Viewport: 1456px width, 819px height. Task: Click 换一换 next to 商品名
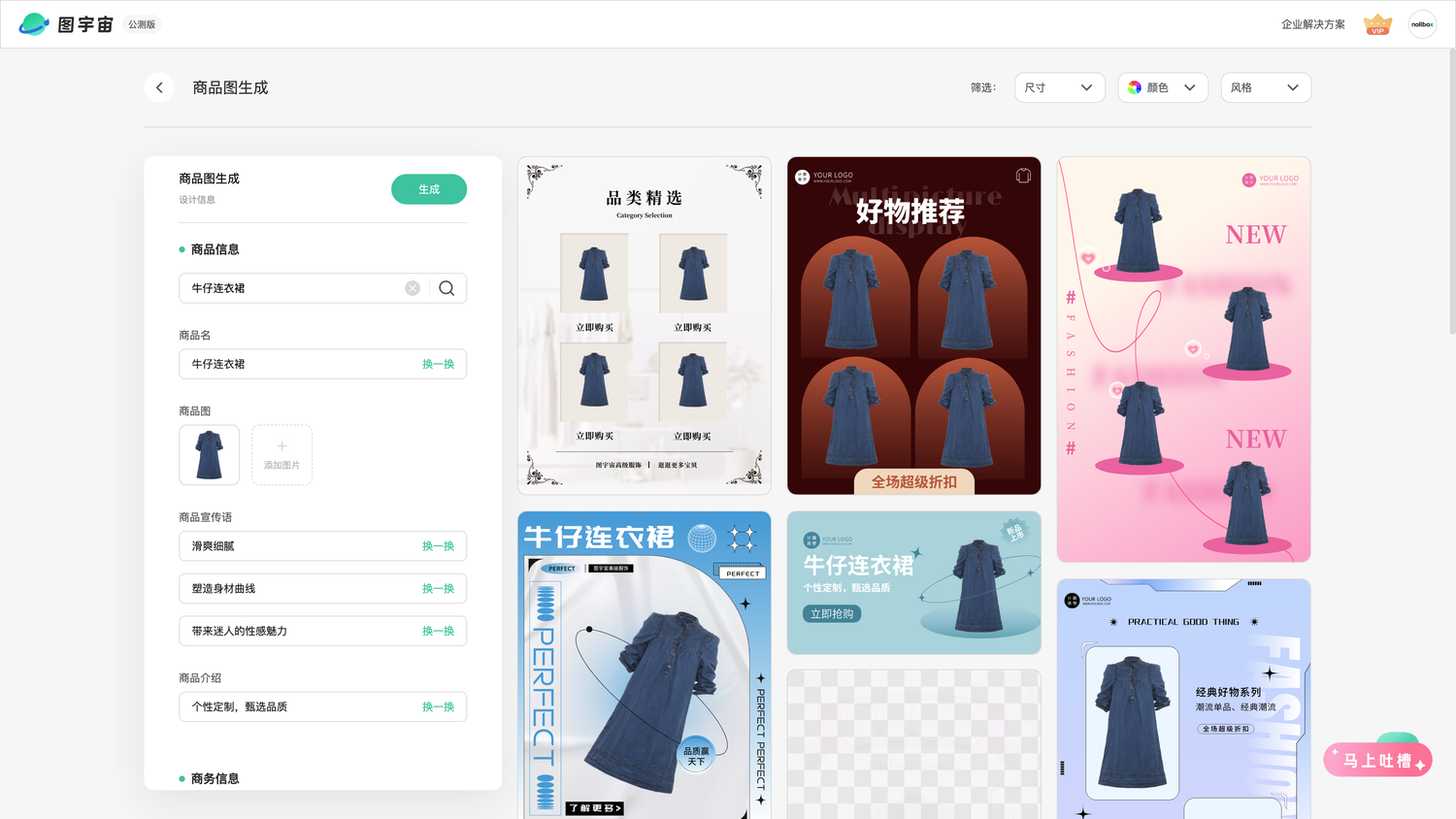(x=438, y=364)
